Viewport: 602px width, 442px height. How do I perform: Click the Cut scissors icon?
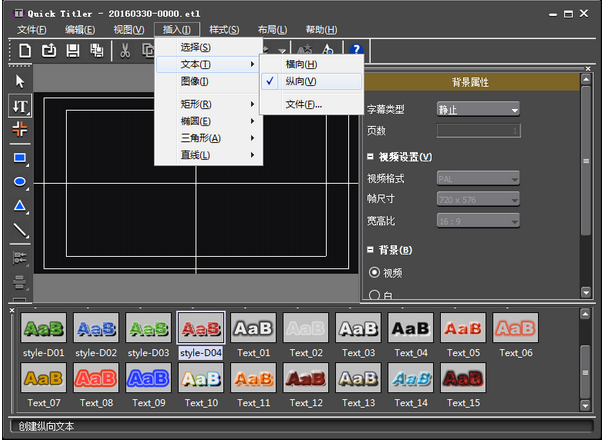[x=125, y=50]
